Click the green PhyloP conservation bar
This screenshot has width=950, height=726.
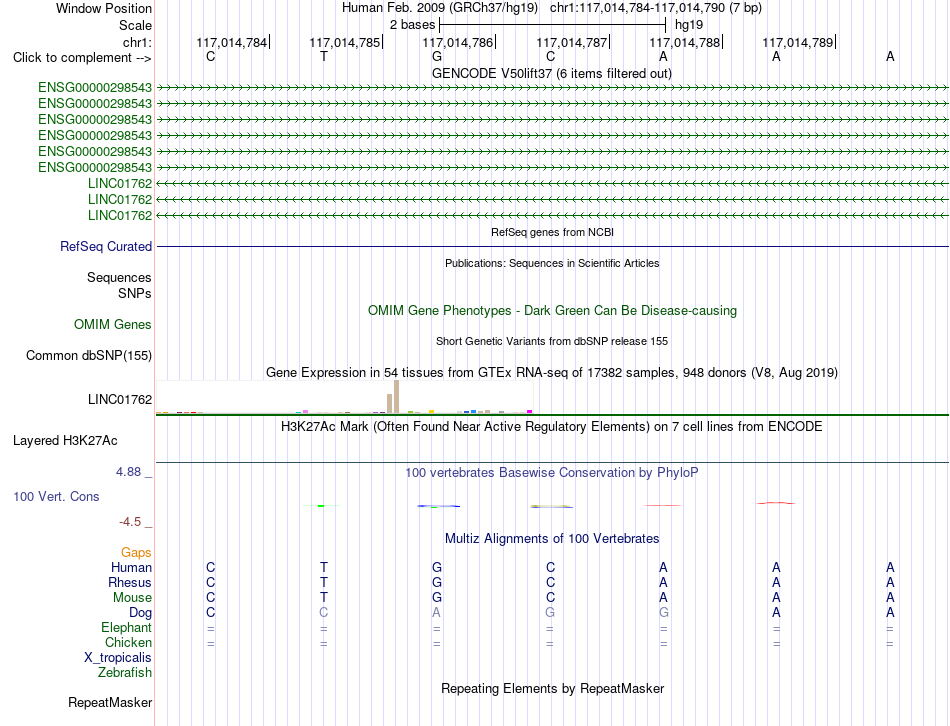point(321,505)
